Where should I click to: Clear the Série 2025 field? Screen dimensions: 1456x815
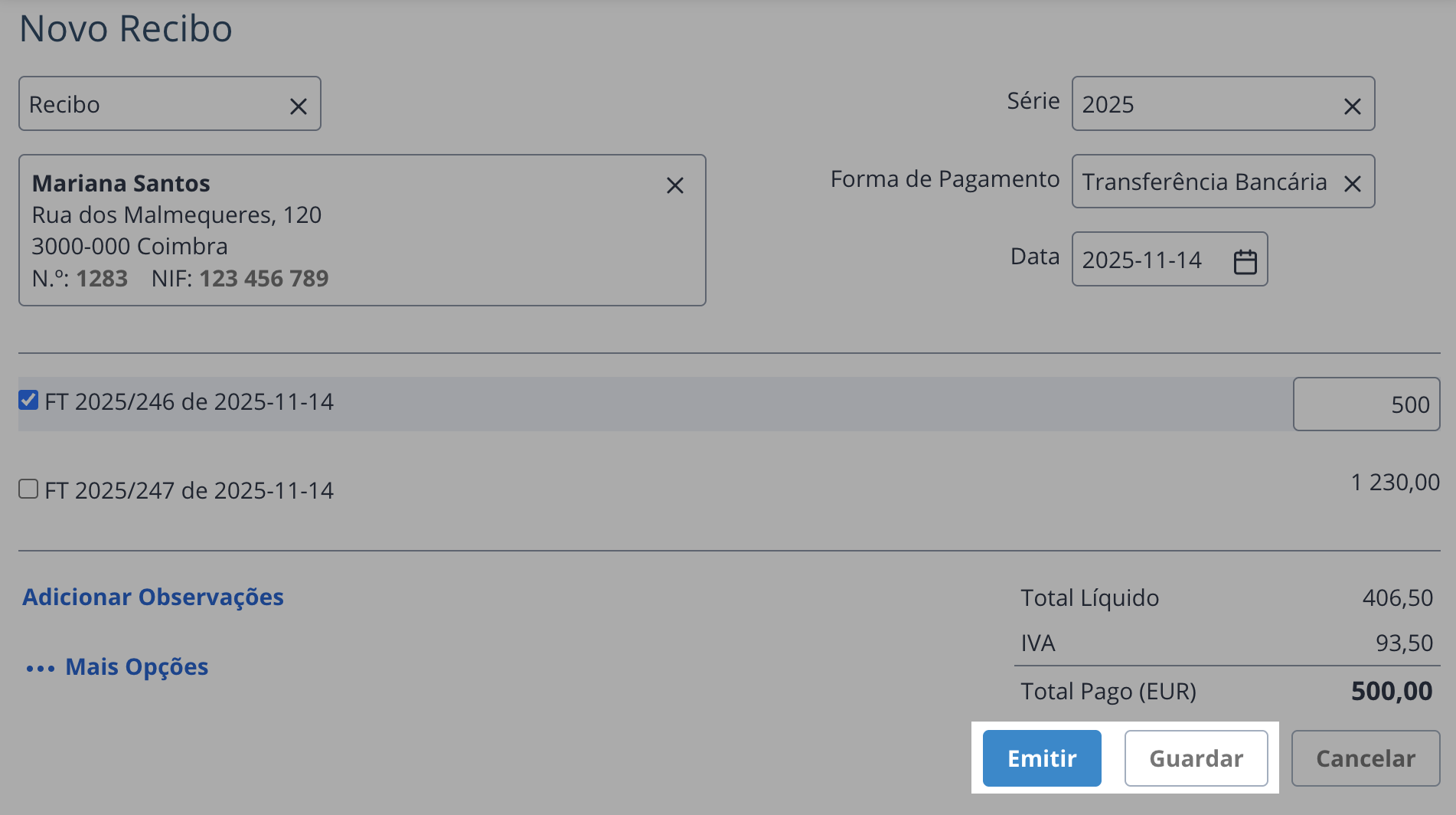click(x=1352, y=105)
